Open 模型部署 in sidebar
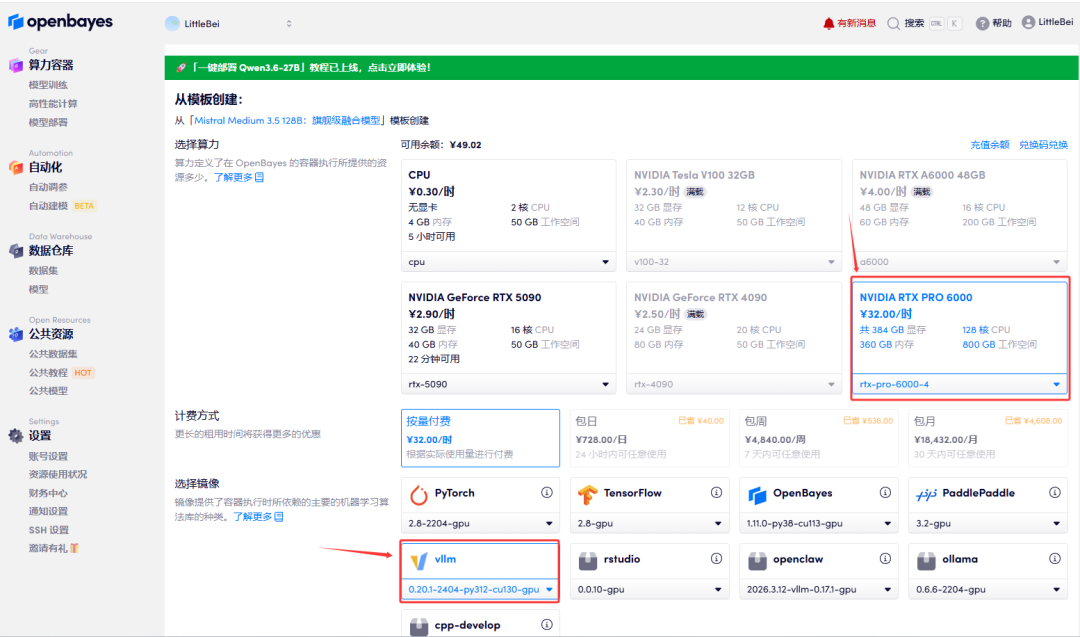The image size is (1080, 637). (48, 123)
